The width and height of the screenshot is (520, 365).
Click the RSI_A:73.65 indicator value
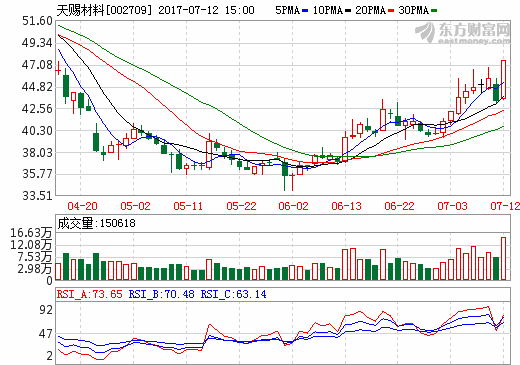[90, 294]
